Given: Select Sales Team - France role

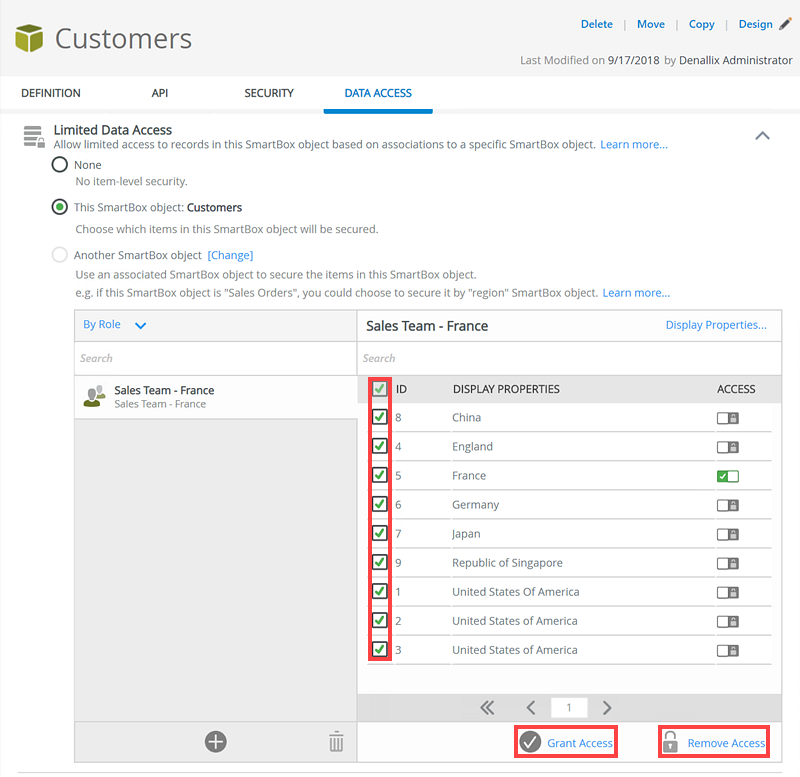Looking at the screenshot, I should coord(164,397).
